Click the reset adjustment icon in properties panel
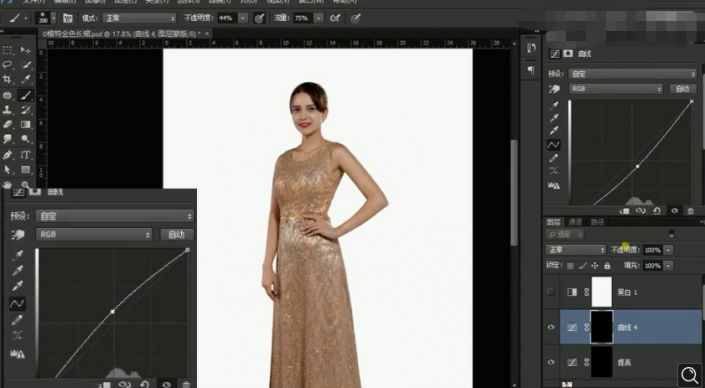The image size is (705, 388). (x=657, y=210)
